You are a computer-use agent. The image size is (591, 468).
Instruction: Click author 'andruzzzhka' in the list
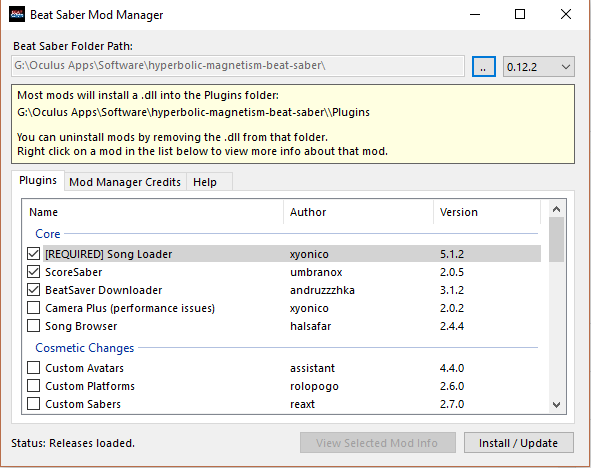(x=322, y=290)
